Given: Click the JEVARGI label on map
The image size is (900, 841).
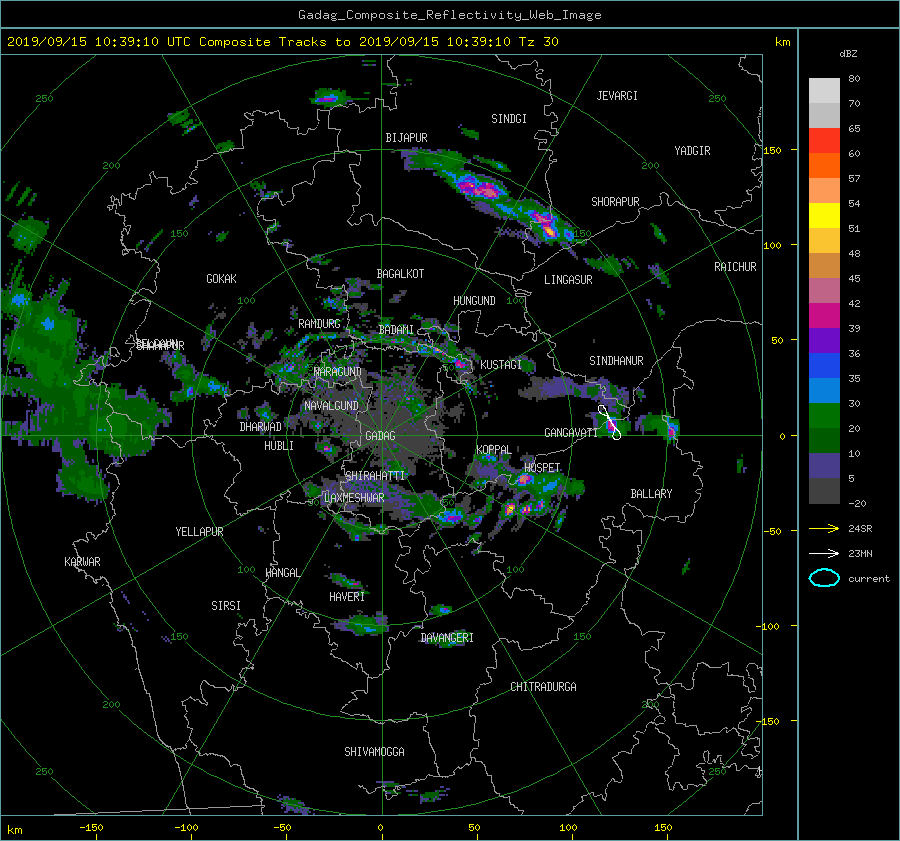Looking at the screenshot, I should click(617, 96).
